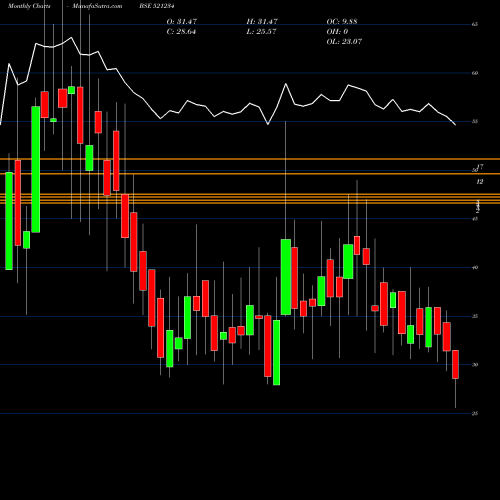Click the 30 price axis label
Image resolution: width=500 pixels, height=500 pixels.
pyautogui.click(x=475, y=365)
